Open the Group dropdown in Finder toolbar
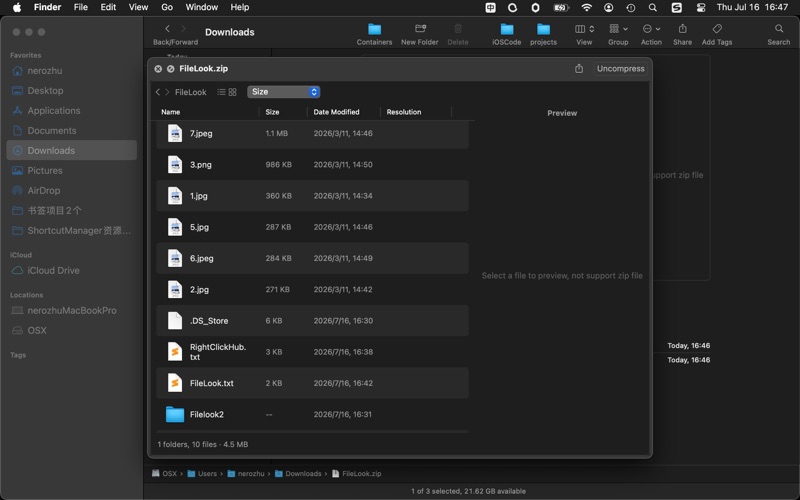Viewport: 800px width, 500px height. 618,29
